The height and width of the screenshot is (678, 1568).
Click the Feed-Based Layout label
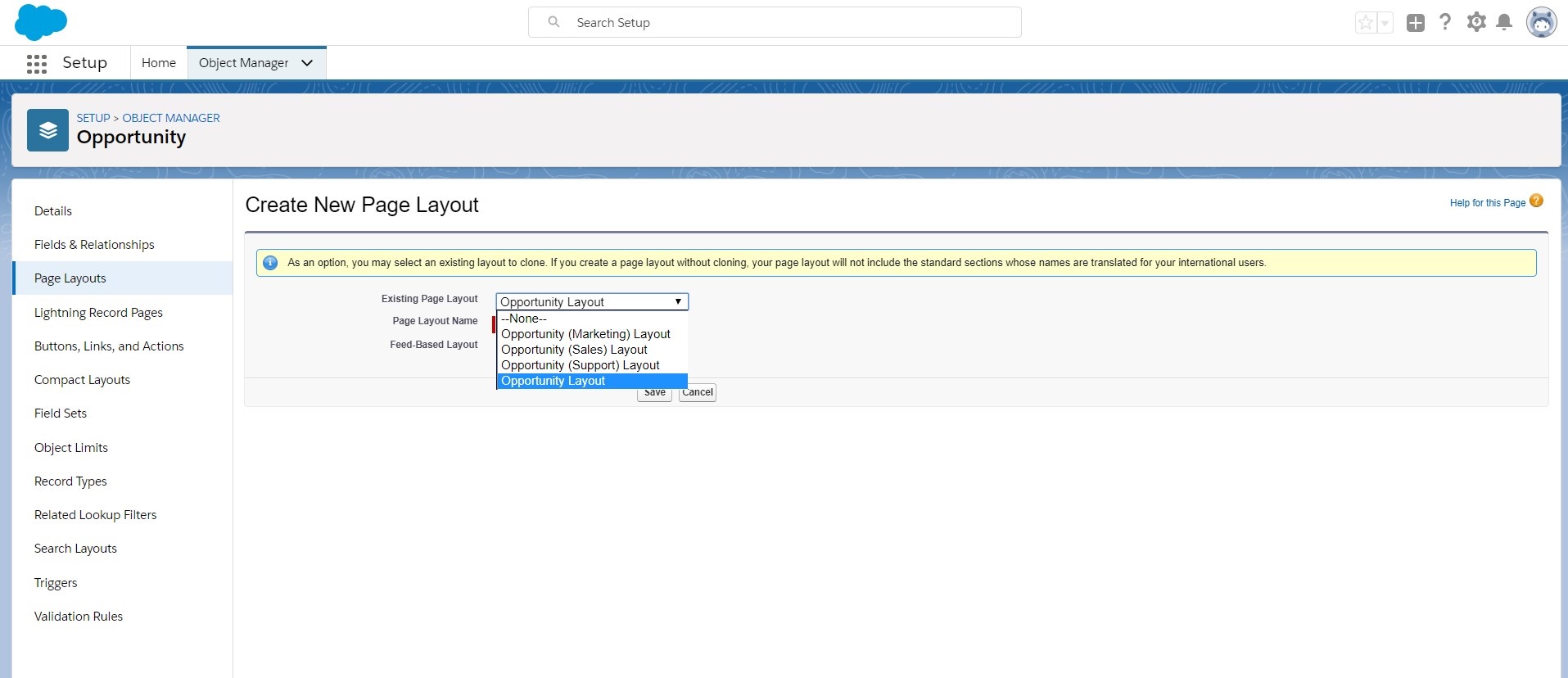434,345
